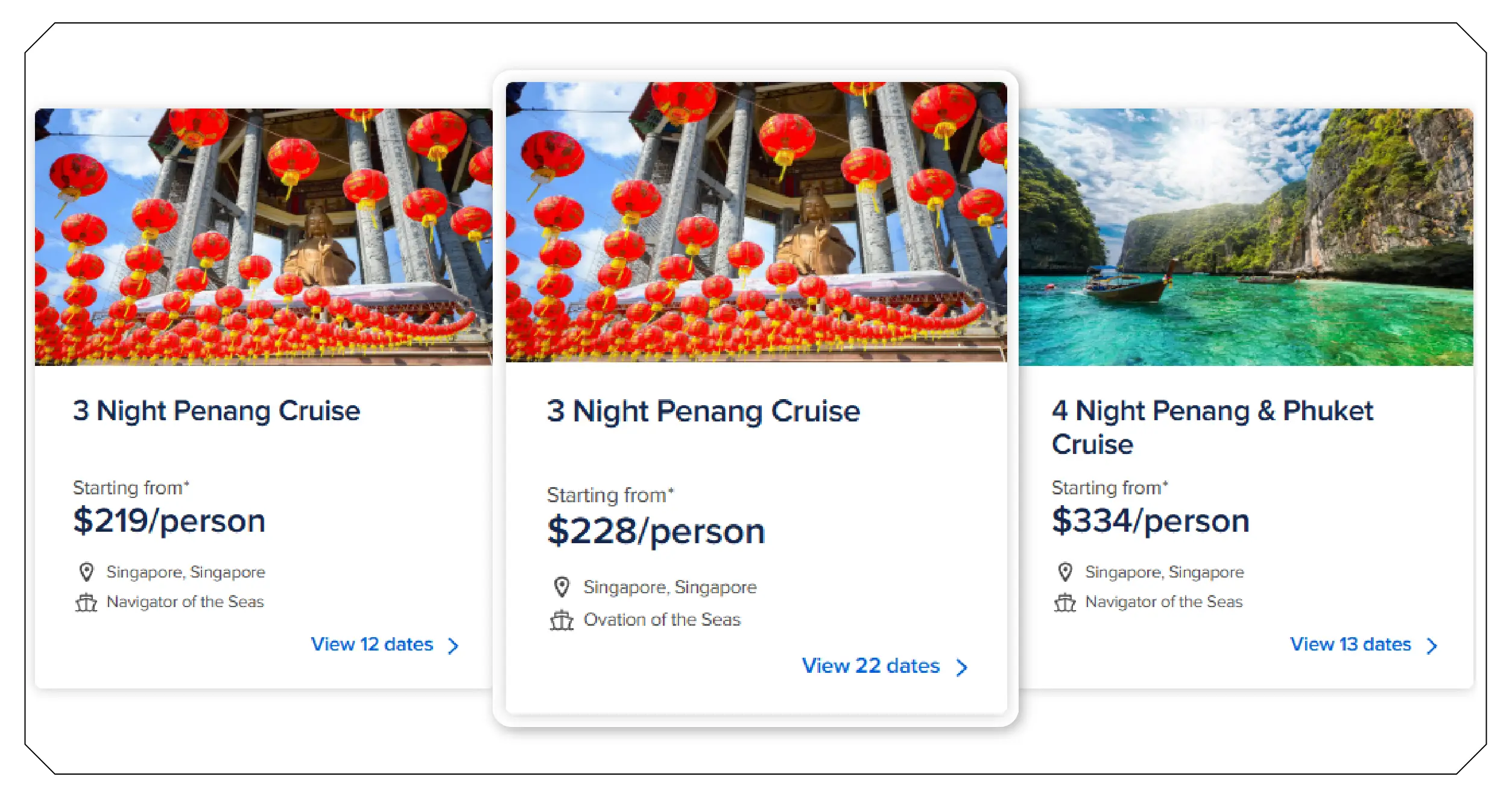
Task: Click the ship icon next to Ovation of the Seas
Action: pyautogui.click(x=562, y=619)
